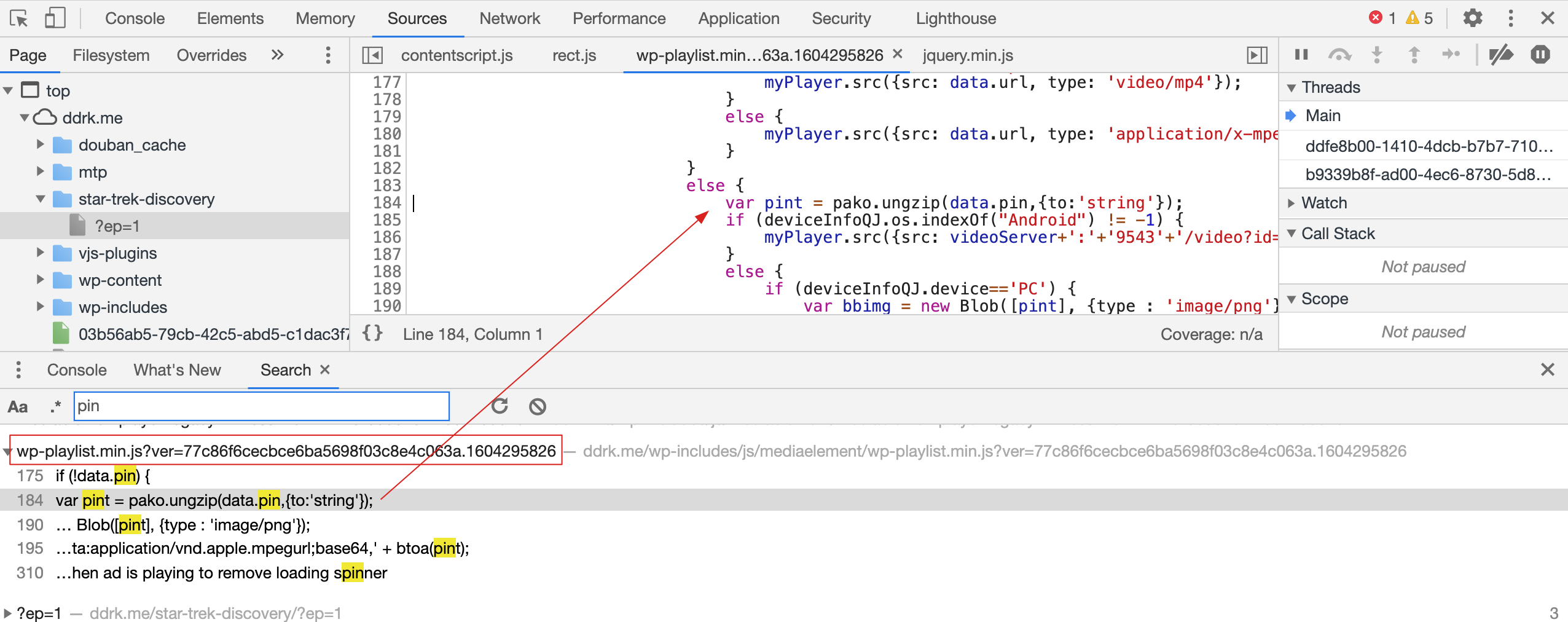This screenshot has width=1568, height=622.
Task: Pause script execution
Action: [x=1301, y=55]
